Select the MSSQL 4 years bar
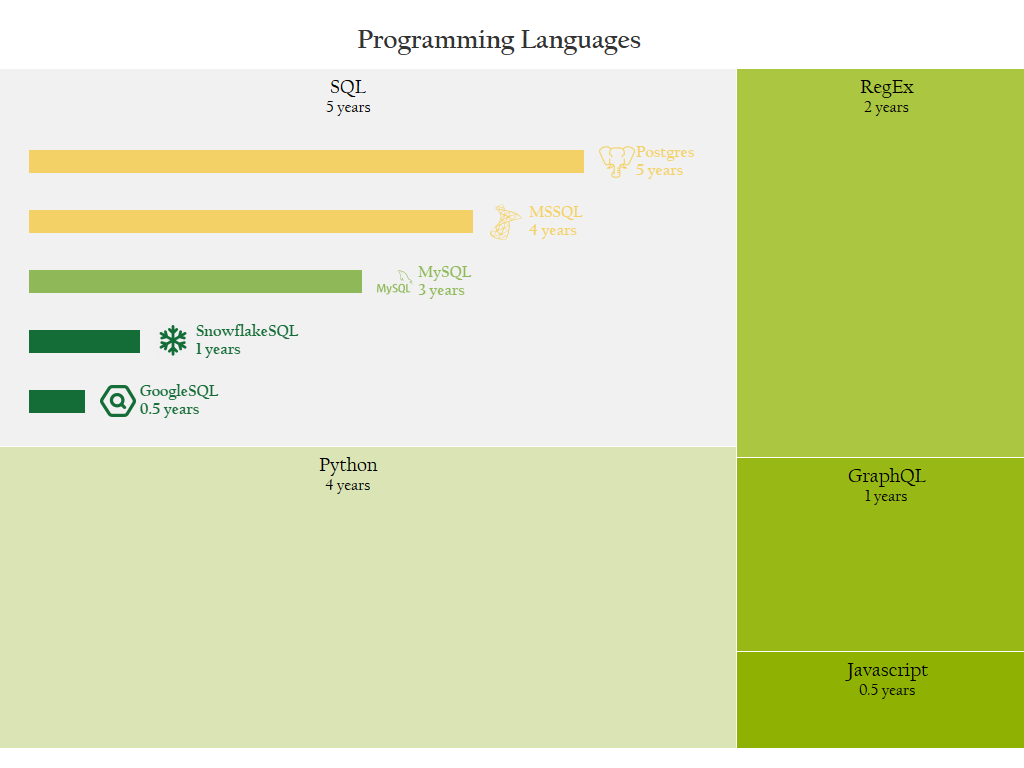This screenshot has width=1024, height=768. 251,221
